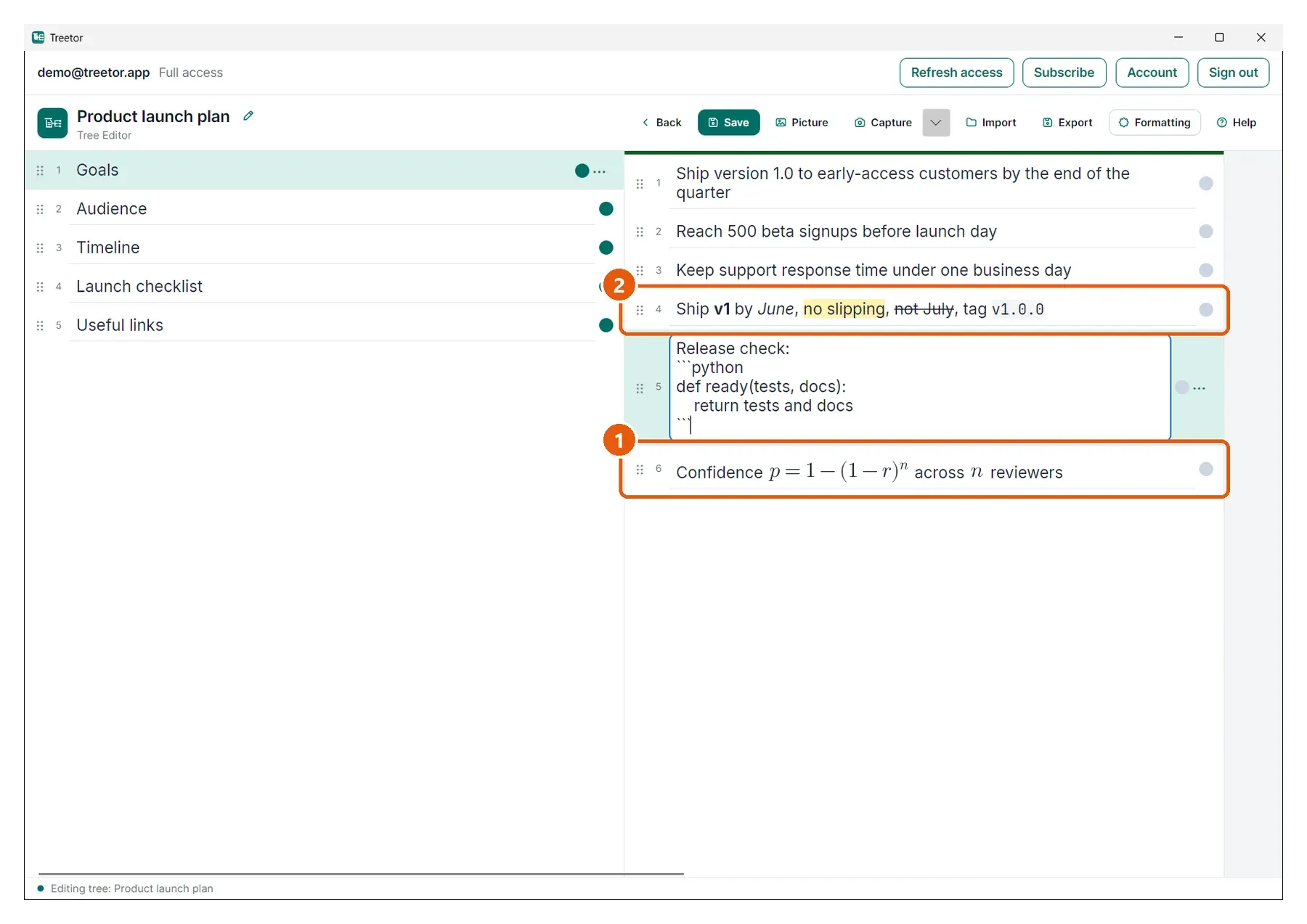Toggle the grey dot on the Release check item
The width and height of the screenshot is (1307, 924).
coord(1182,388)
